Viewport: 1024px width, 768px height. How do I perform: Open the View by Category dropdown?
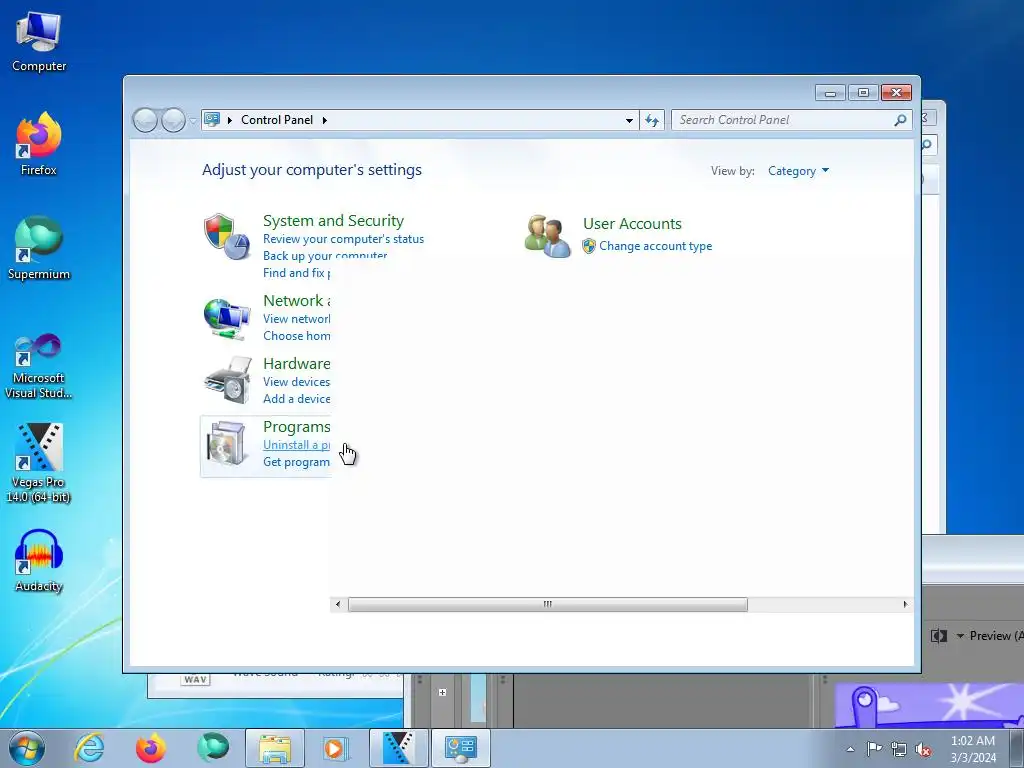pos(798,171)
